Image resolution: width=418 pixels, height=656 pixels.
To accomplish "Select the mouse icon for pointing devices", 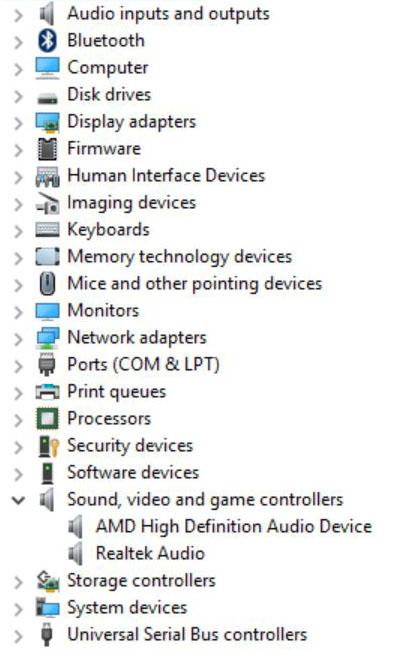I will pyautogui.click(x=47, y=284).
